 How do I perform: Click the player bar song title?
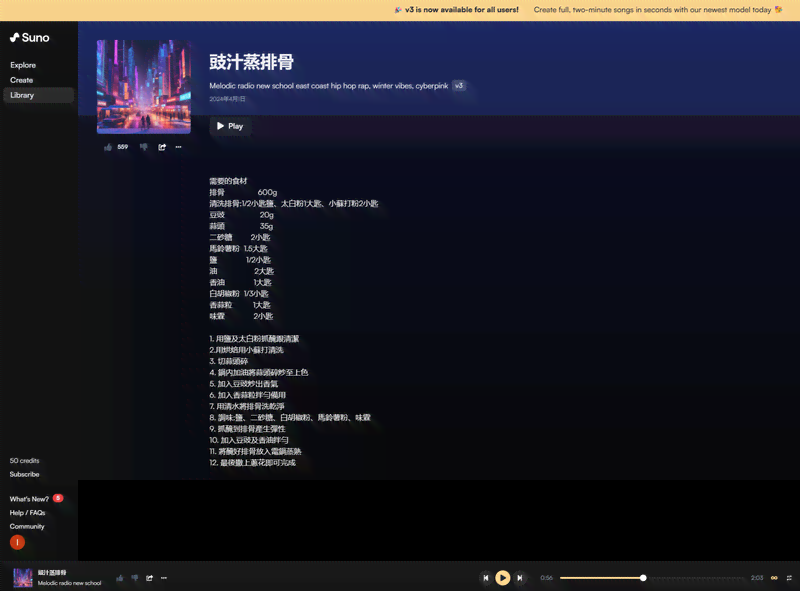[x=52, y=573]
